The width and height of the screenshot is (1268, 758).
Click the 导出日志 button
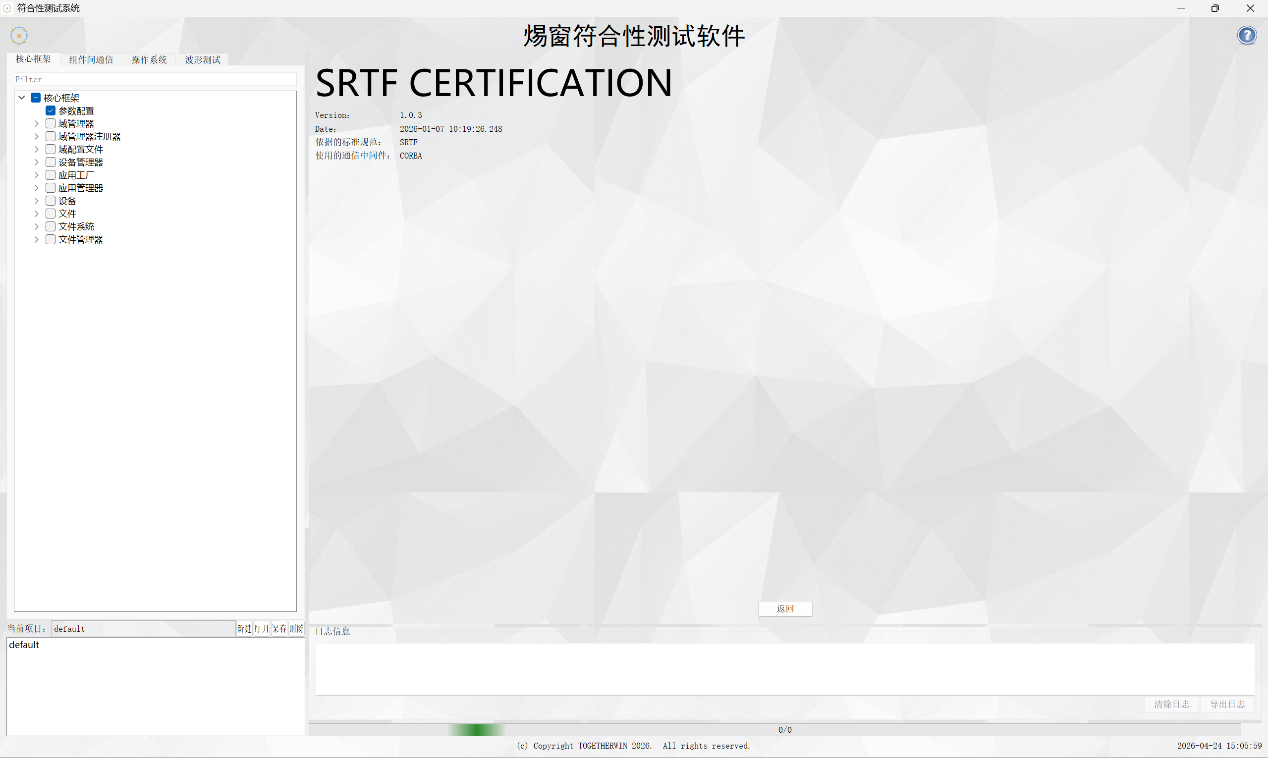(x=1227, y=704)
